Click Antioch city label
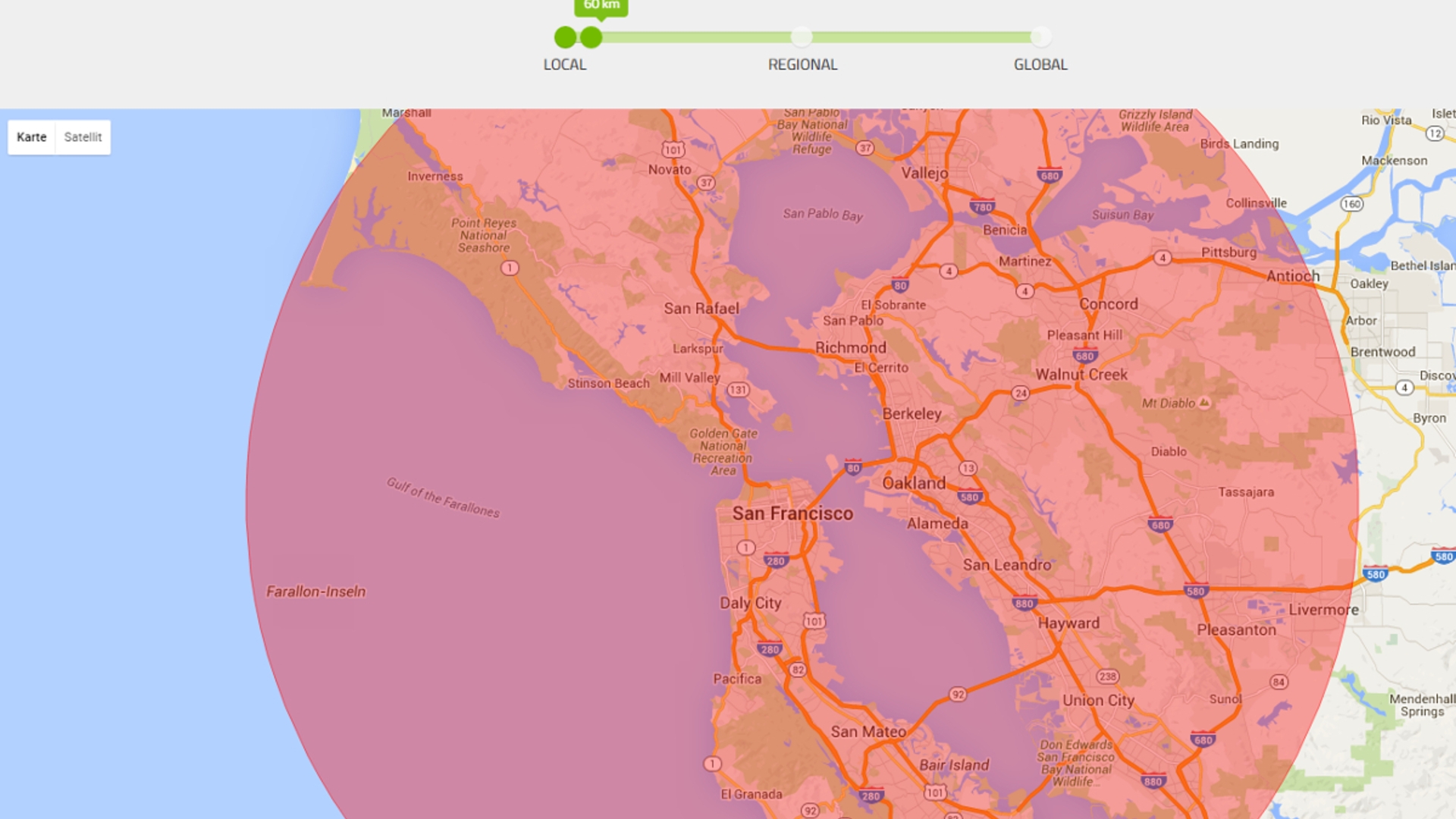The image size is (1456, 819). pos(1293,276)
